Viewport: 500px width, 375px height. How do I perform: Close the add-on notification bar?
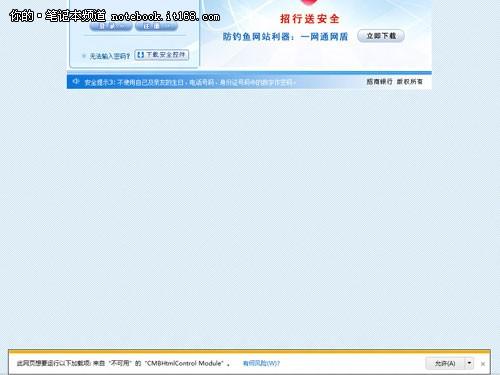pos(483,364)
